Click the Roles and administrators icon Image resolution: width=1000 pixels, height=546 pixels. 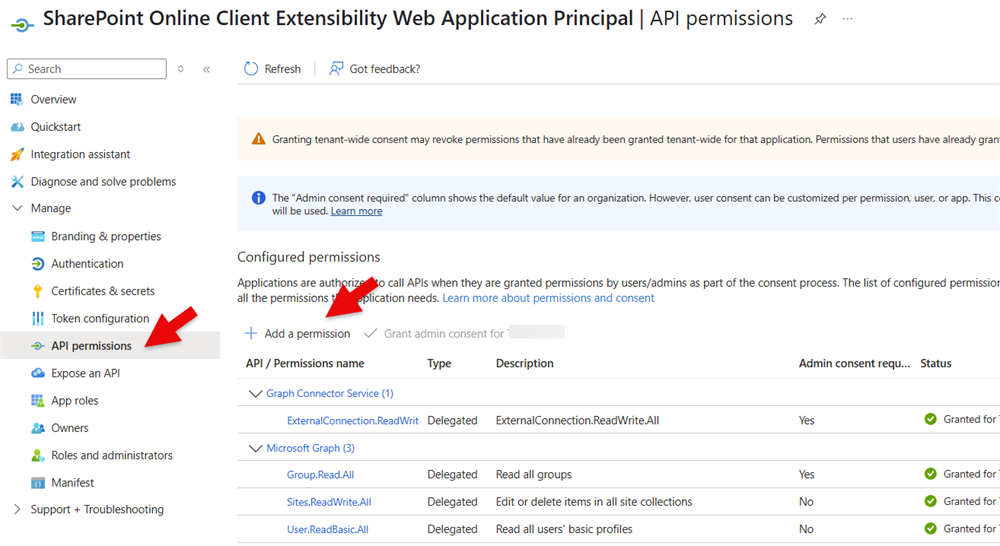pos(38,455)
